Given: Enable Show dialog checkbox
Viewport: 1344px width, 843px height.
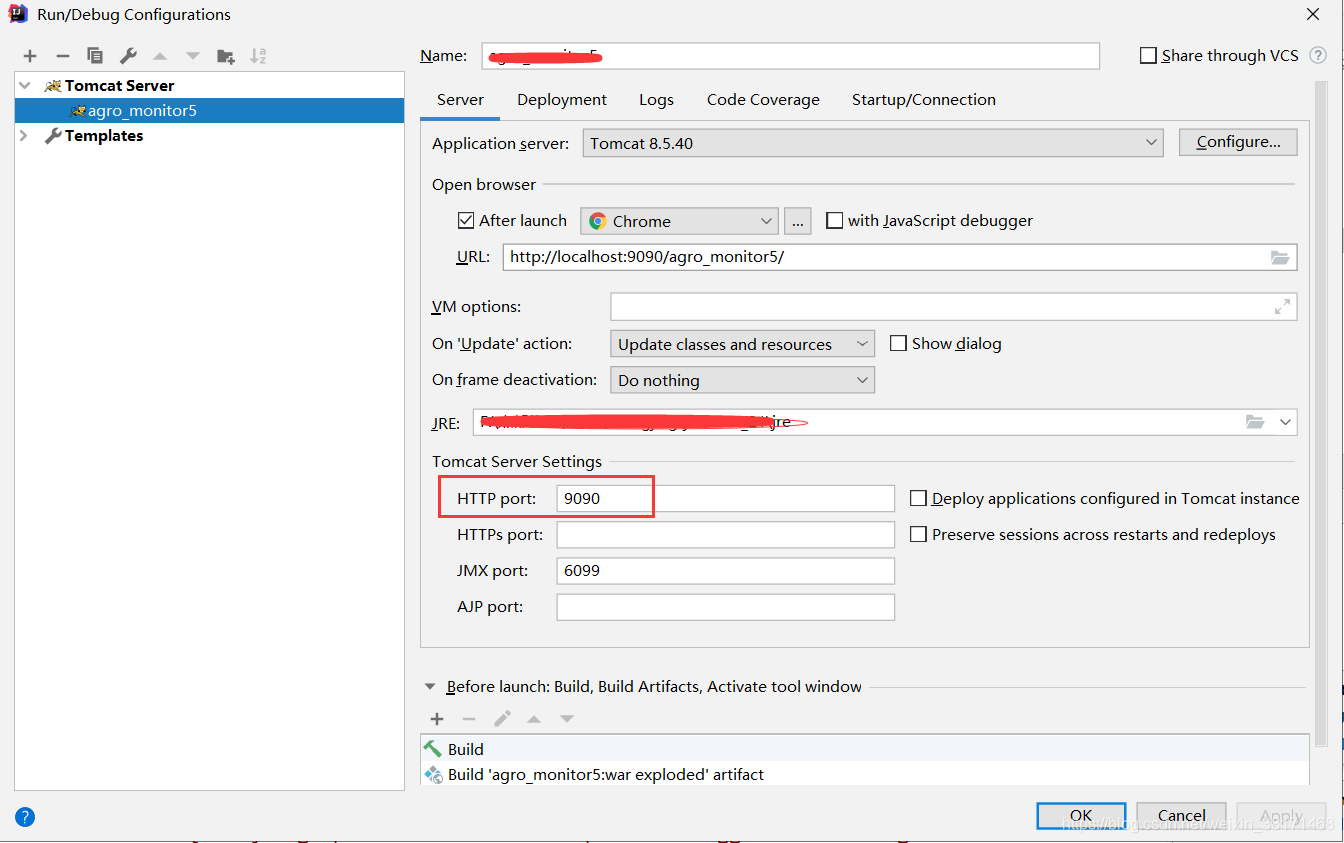Looking at the screenshot, I should [898, 343].
